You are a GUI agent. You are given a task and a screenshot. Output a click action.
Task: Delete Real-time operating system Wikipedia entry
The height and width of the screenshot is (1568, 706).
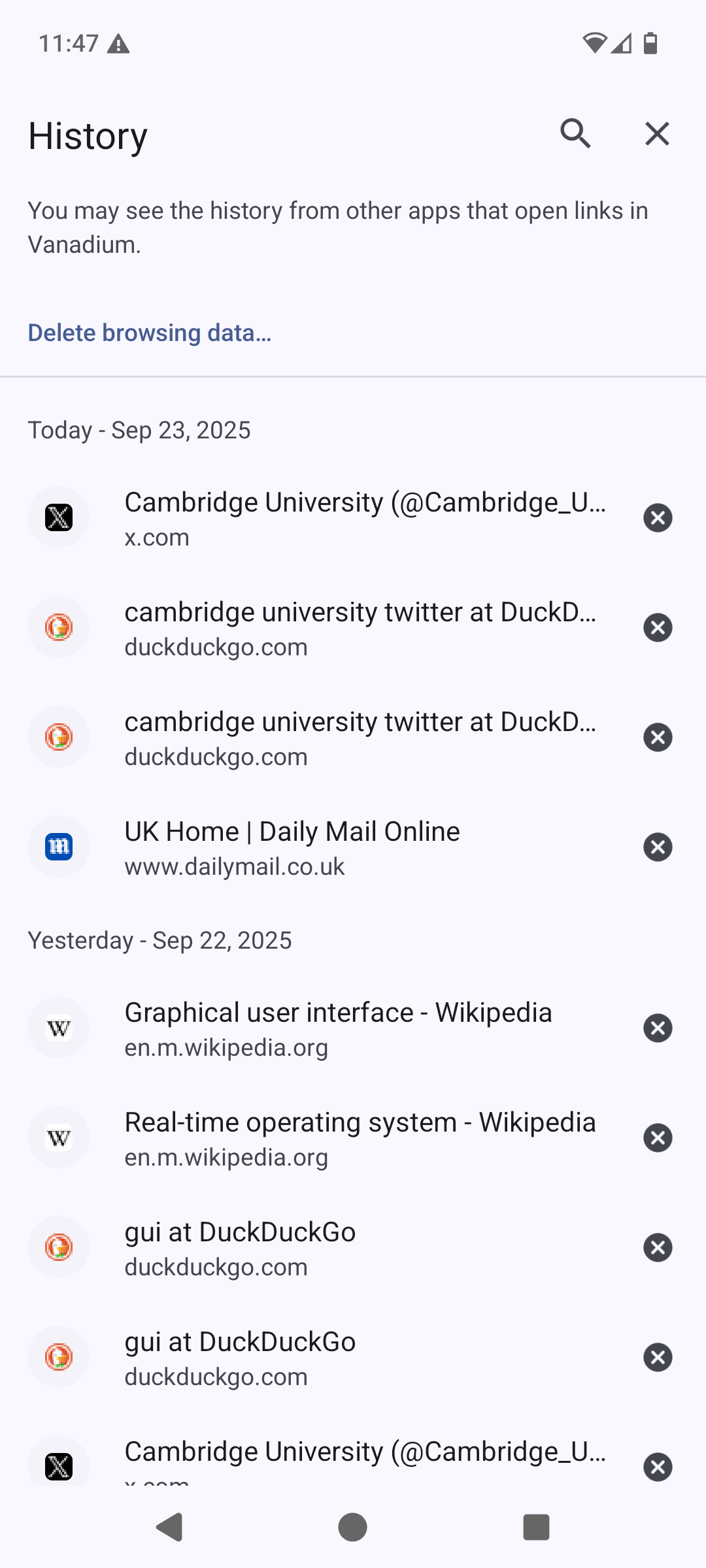click(x=658, y=1138)
